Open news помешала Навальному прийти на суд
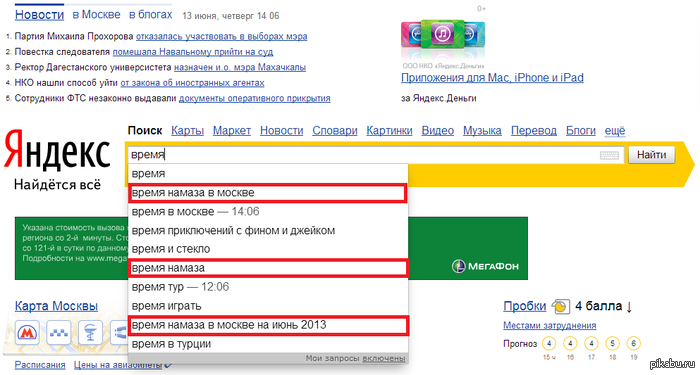The image size is (700, 375). [193, 52]
